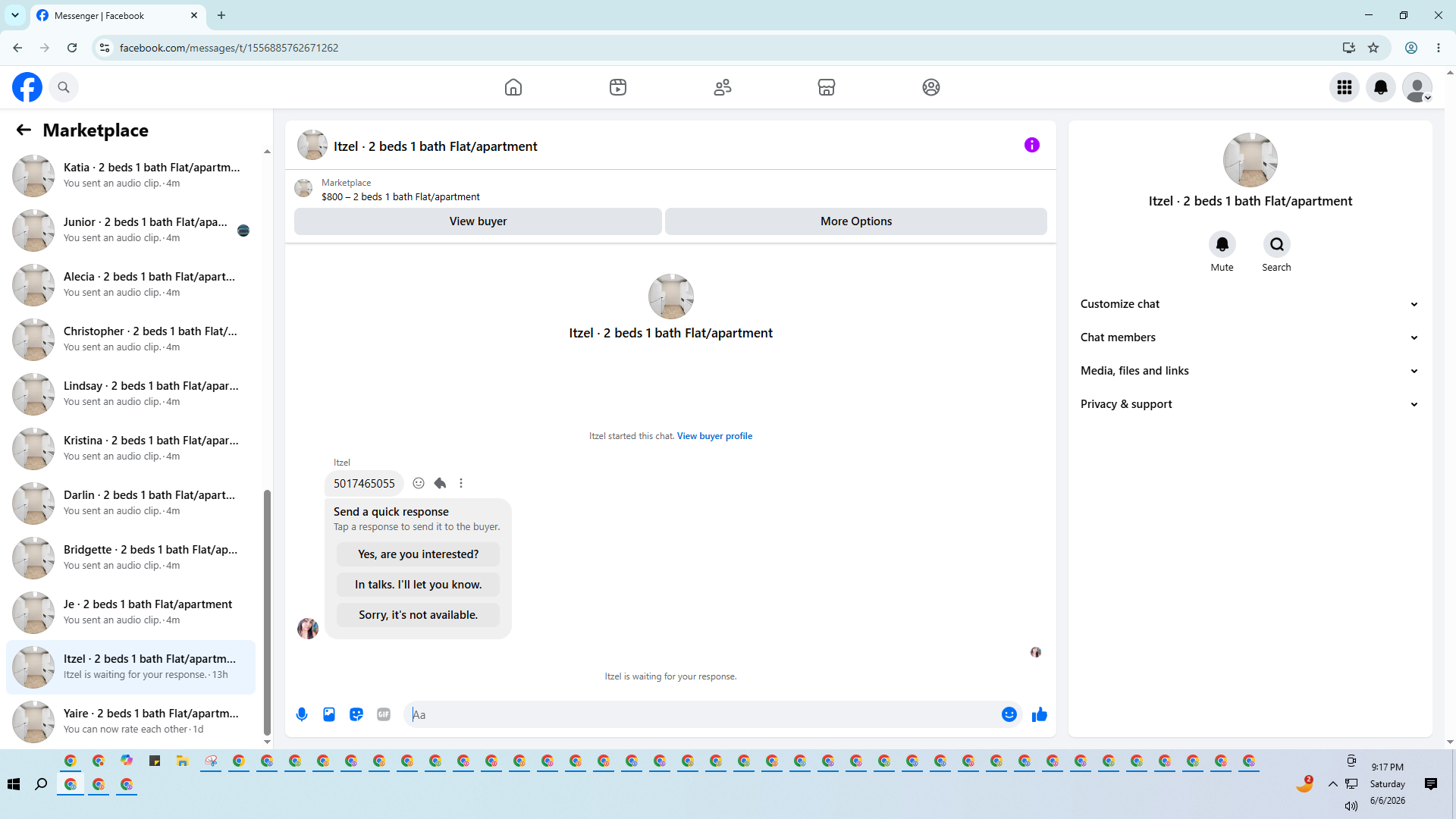This screenshot has height=819, width=1456.
Task: Open Je's conversation in the list
Action: (x=131, y=612)
